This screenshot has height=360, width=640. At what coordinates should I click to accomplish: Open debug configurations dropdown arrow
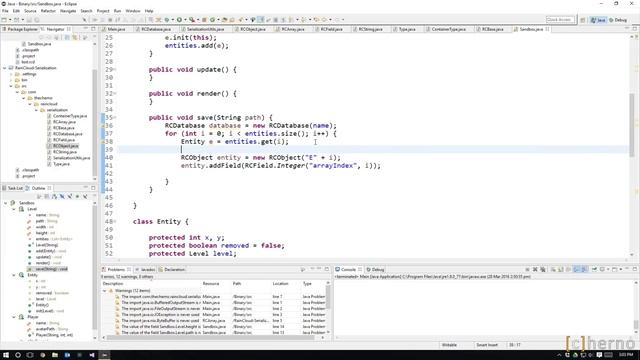[x=172, y=20]
